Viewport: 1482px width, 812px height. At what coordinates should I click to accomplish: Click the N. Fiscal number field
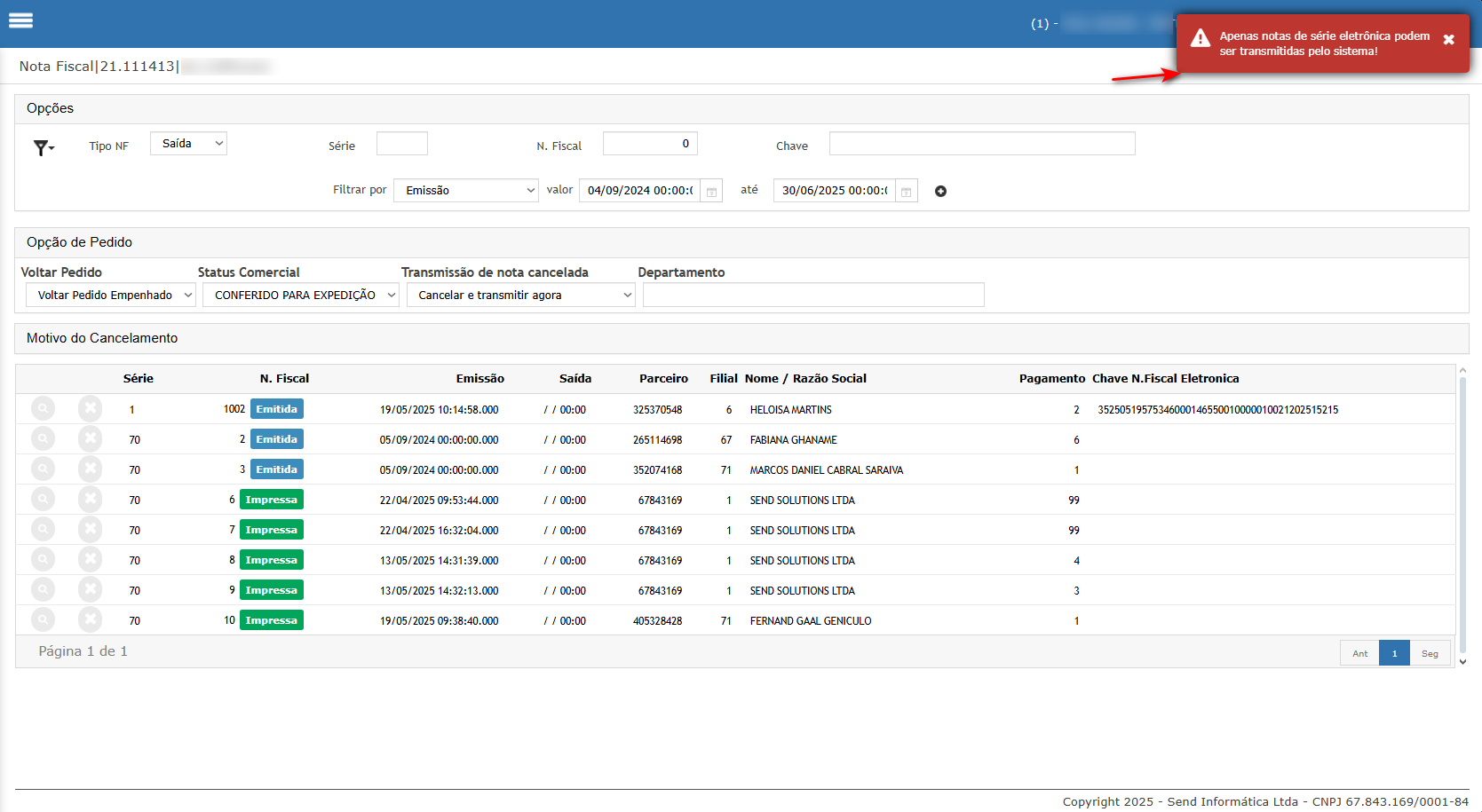(650, 144)
